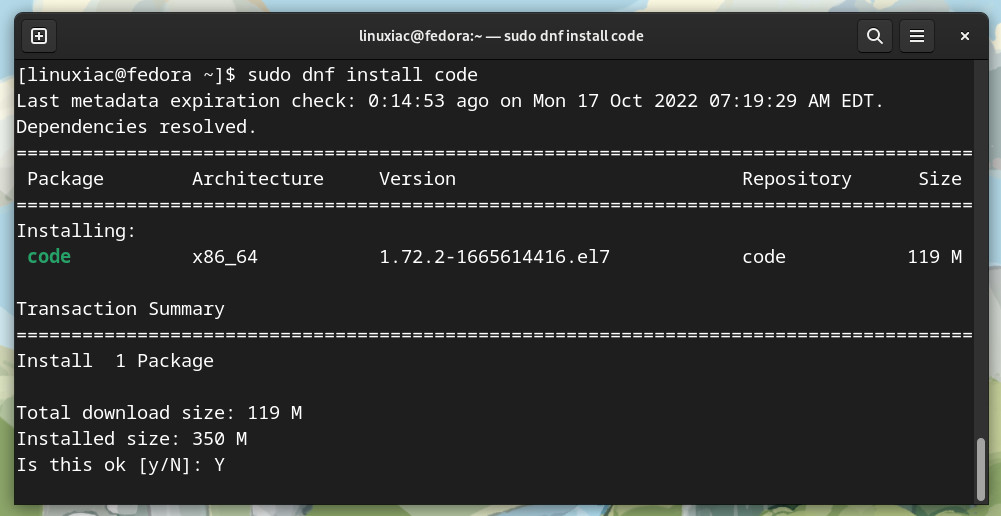Click the 'Repository' column header
The width and height of the screenshot is (1001, 516).
click(797, 179)
